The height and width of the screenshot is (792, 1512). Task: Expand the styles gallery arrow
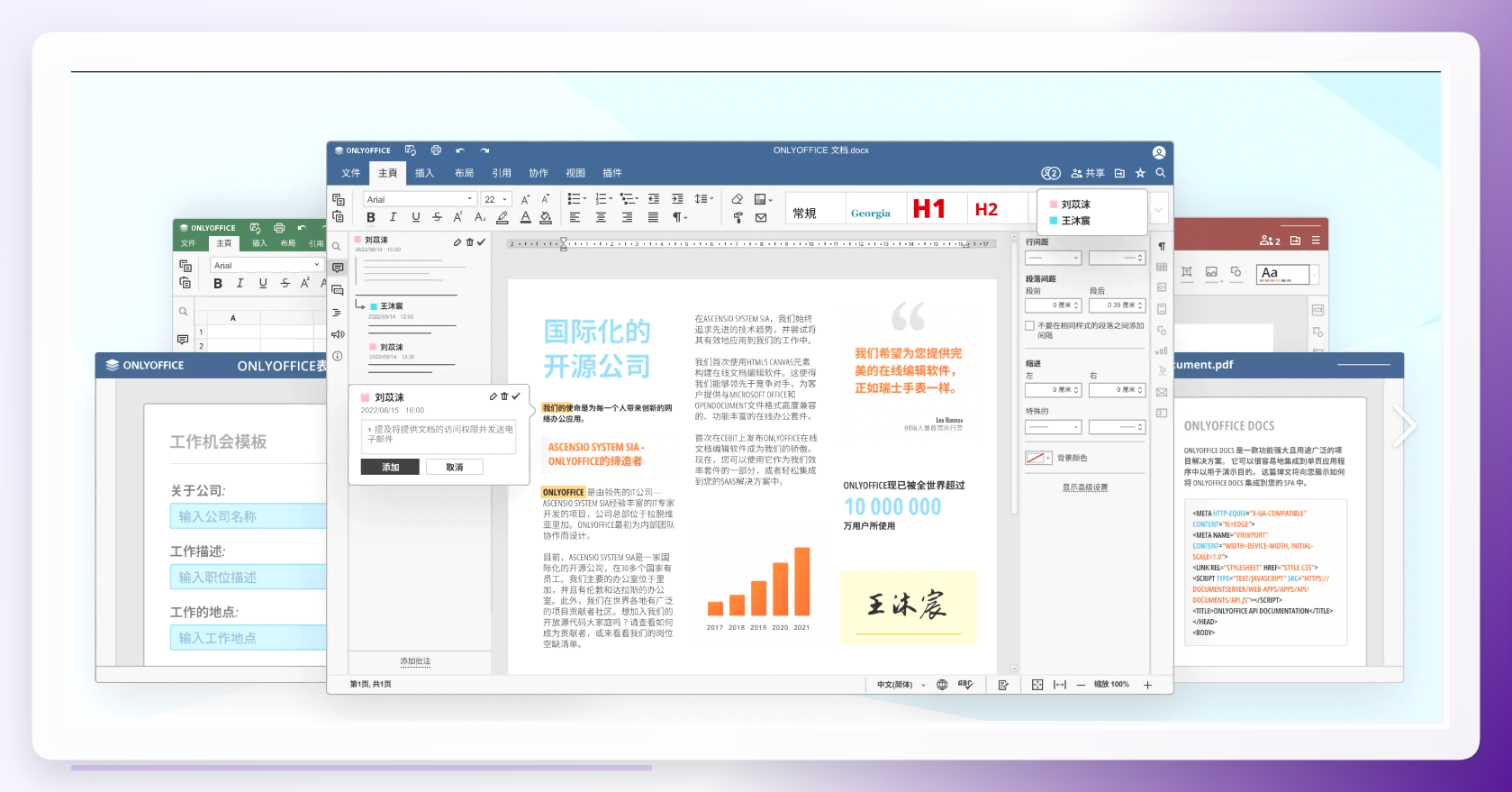tap(1159, 210)
